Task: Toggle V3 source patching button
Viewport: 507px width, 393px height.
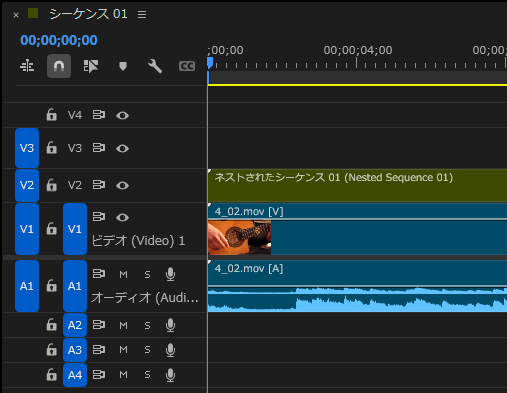Action: pyautogui.click(x=27, y=148)
